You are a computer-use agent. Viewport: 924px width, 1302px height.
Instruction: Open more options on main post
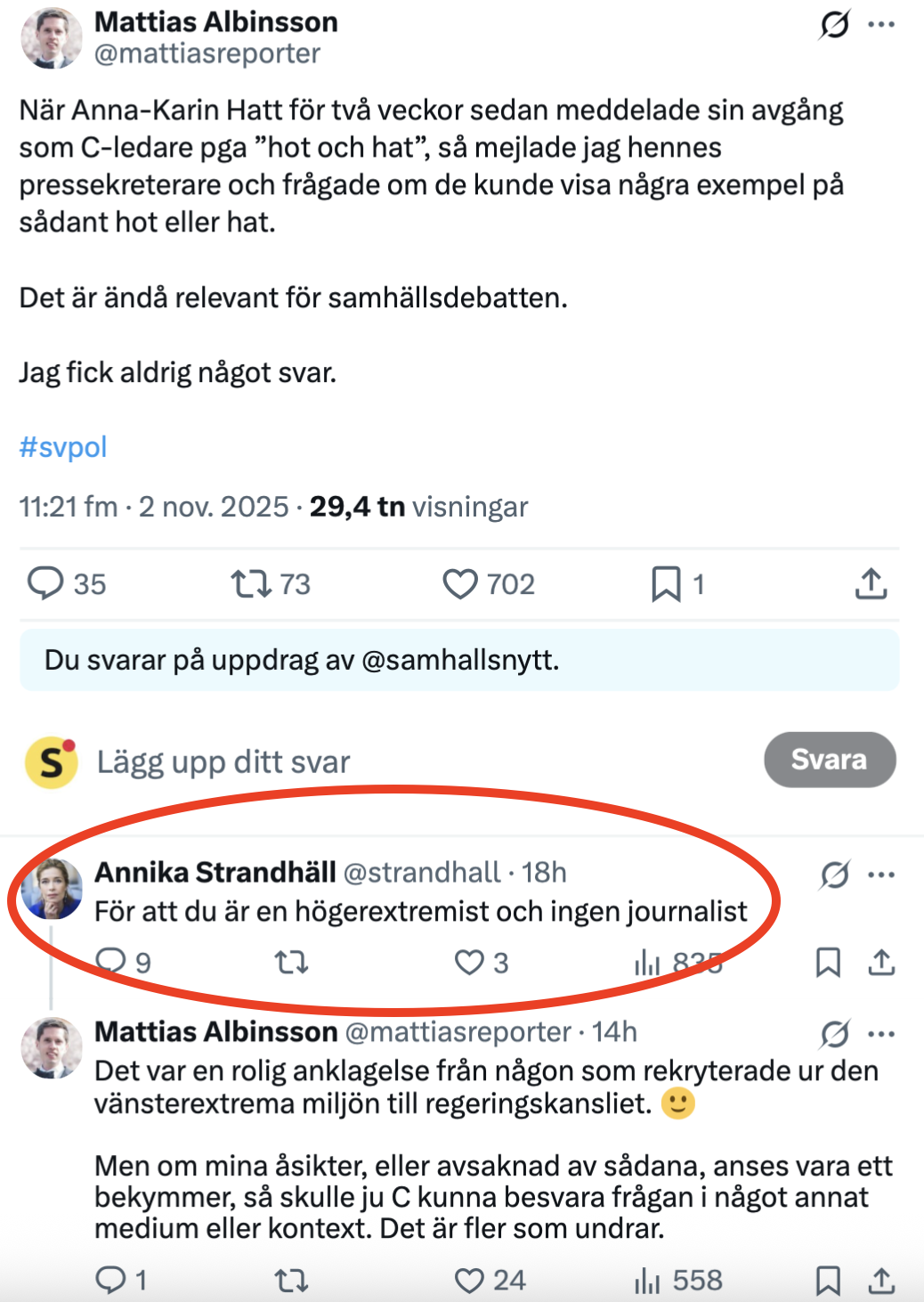point(881,24)
